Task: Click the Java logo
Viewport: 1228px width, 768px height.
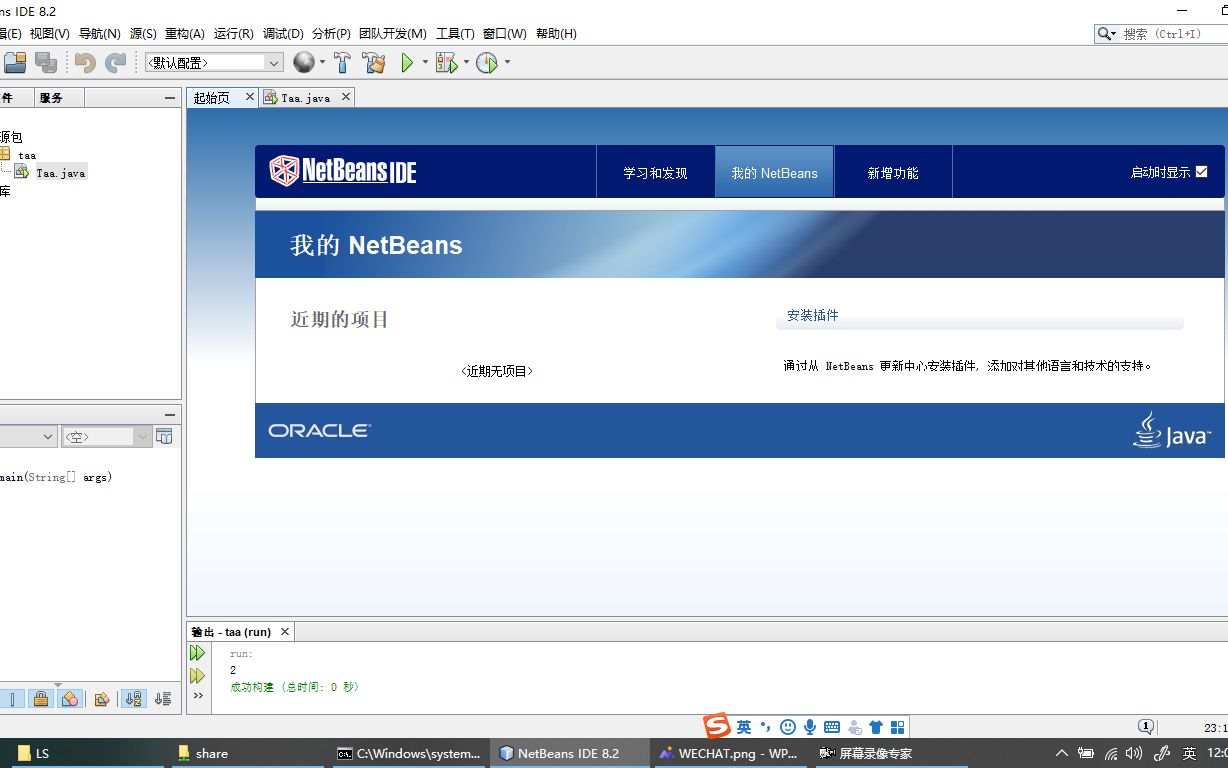Action: tap(1172, 430)
